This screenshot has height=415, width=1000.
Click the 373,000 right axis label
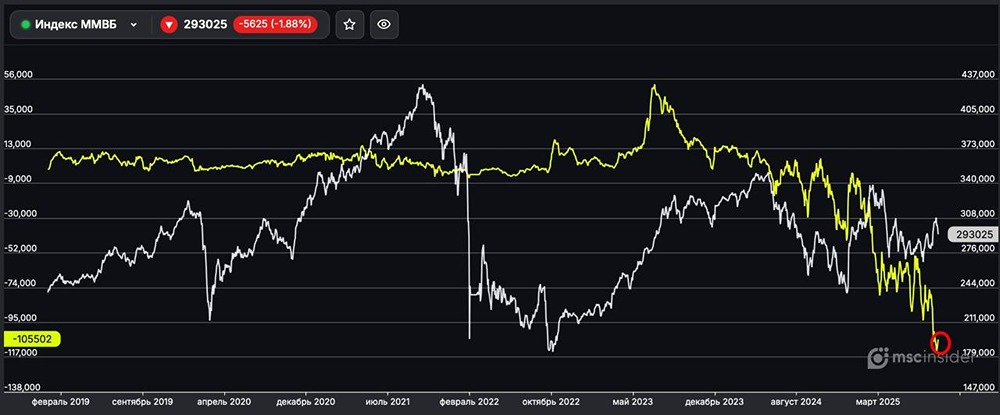click(979, 145)
